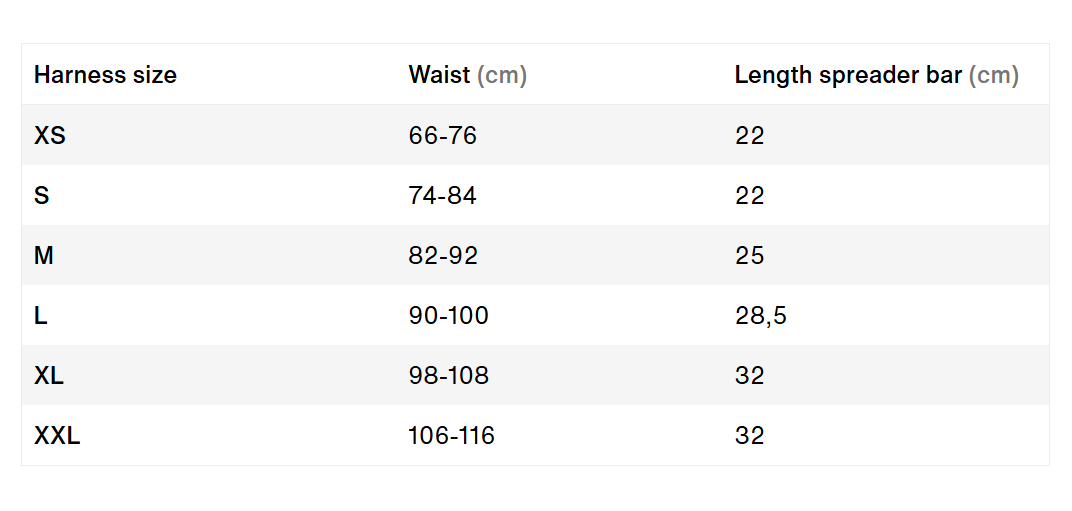Viewport: 1072px width, 511px height.
Task: Select the XS harness size cell
Action: tap(50, 135)
